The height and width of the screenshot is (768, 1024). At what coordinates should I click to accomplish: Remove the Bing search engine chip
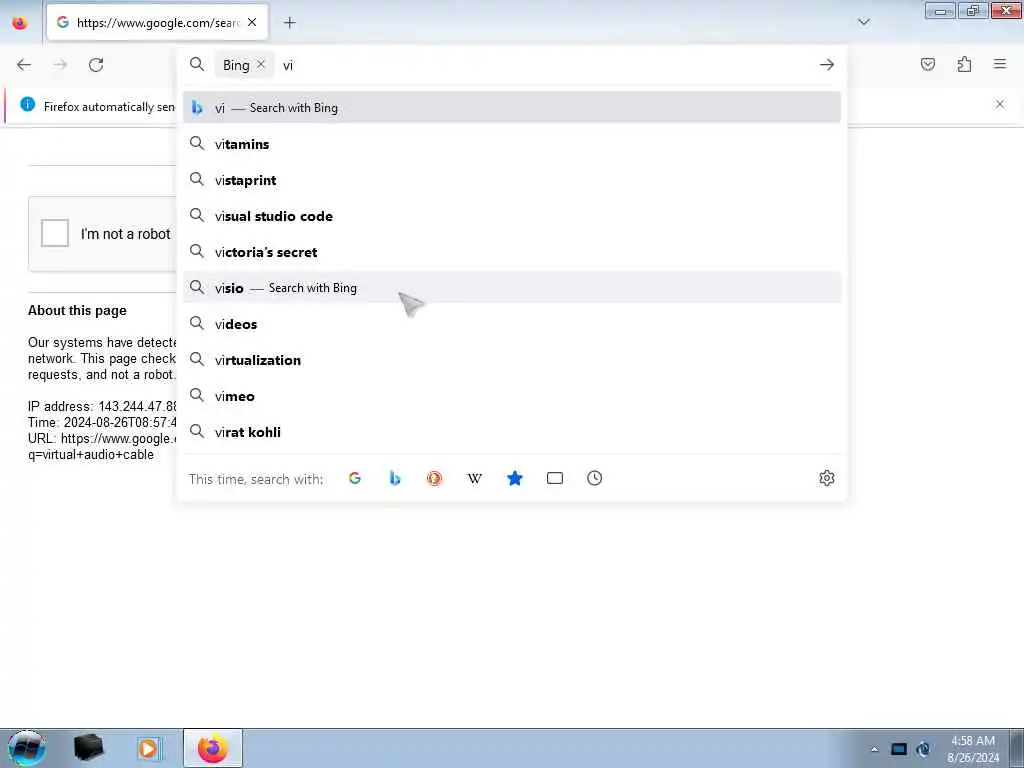(261, 64)
